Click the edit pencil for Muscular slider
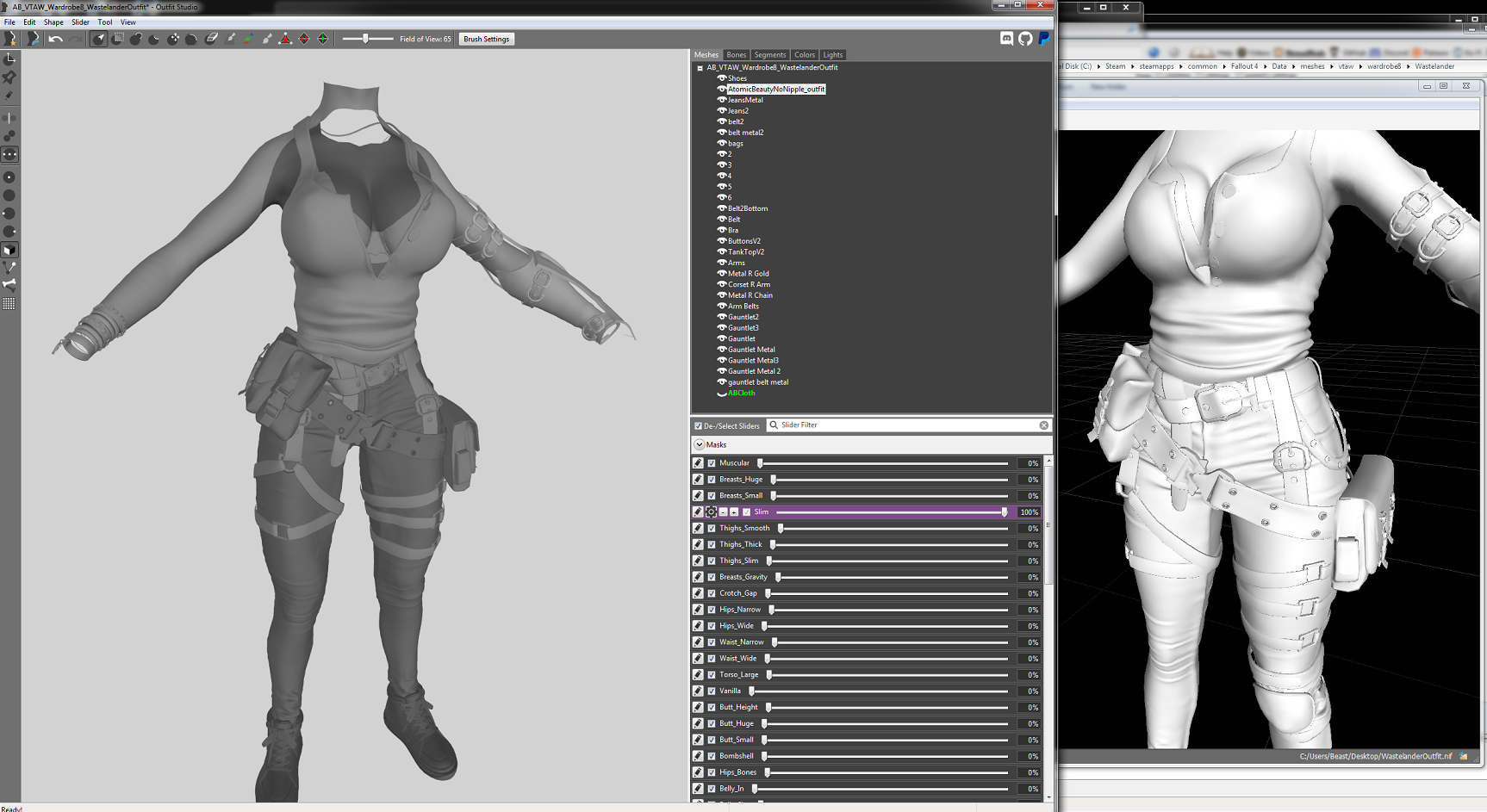1487x812 pixels. 698,463
